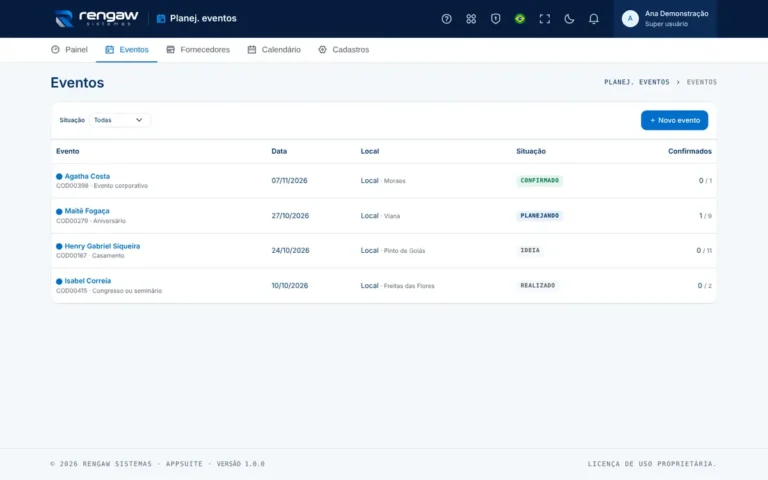This screenshot has height=480, width=768.
Task: Open the Isabel Correia event
Action: pyautogui.click(x=88, y=281)
